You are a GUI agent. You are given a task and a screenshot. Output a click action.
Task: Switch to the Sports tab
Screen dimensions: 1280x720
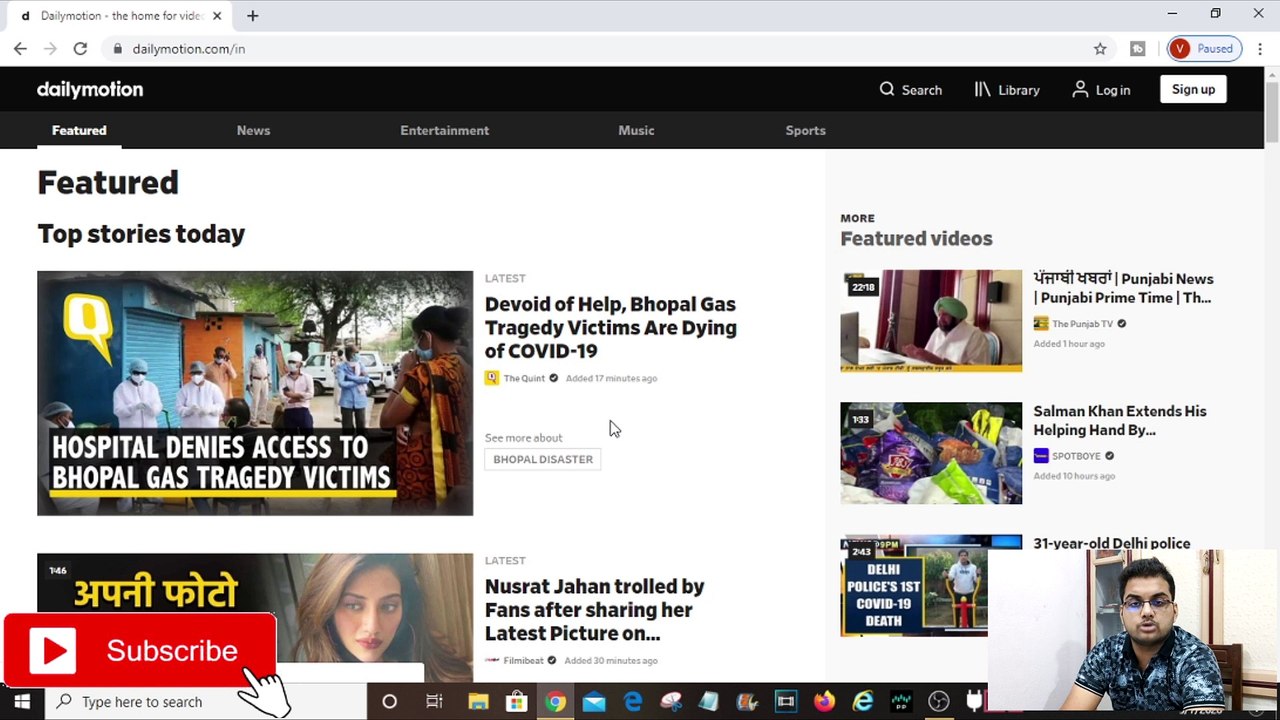tap(805, 130)
